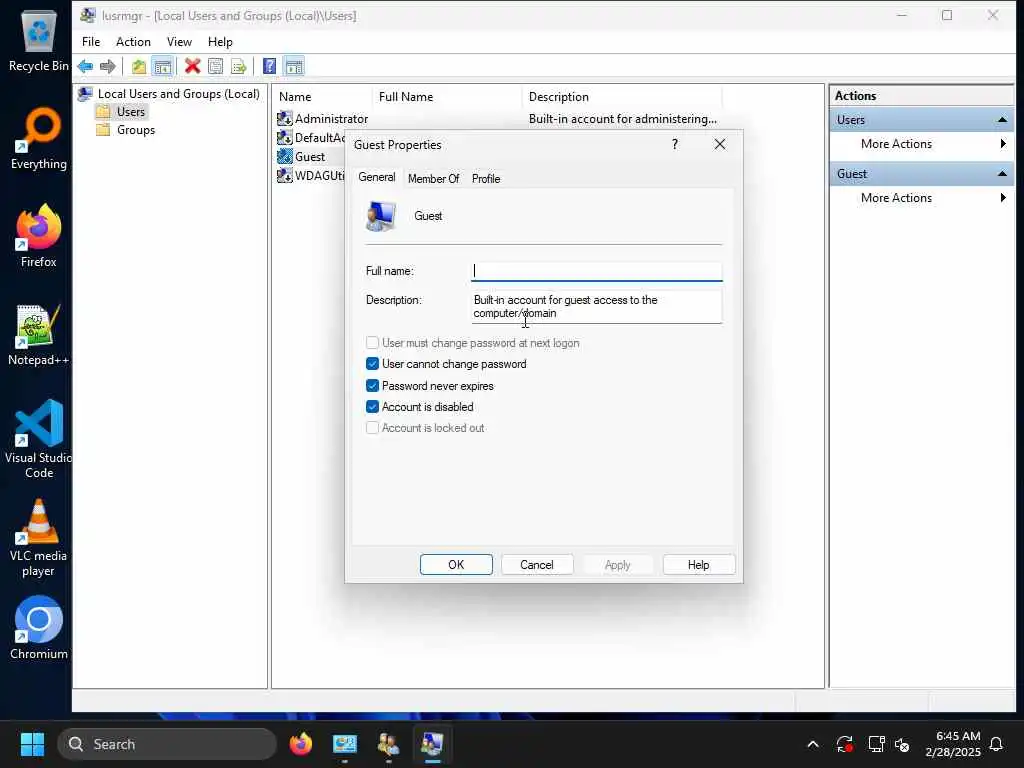This screenshot has height=768, width=1024.
Task: Expand More Actions under Guest section
Action: point(922,198)
